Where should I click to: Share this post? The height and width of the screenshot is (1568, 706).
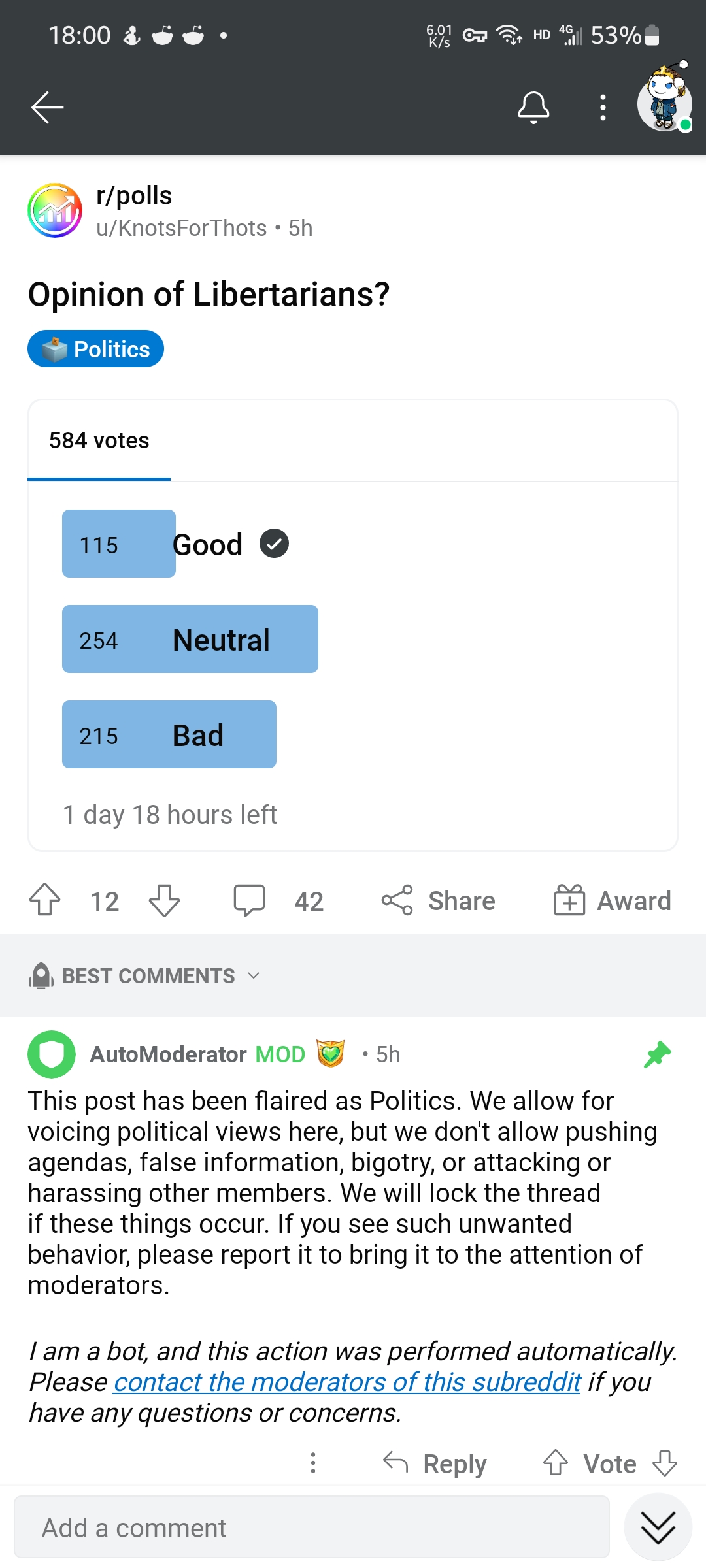pos(438,900)
